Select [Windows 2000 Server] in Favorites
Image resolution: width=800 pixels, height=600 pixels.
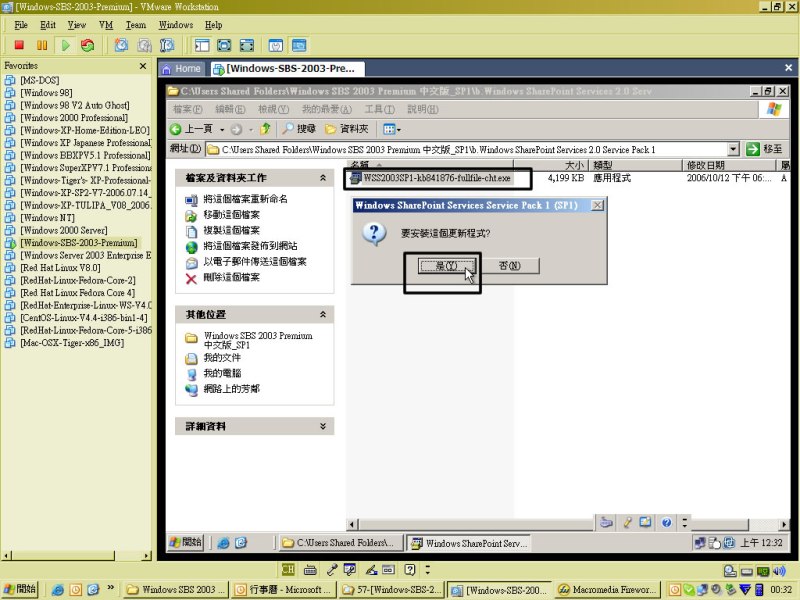click(64, 230)
